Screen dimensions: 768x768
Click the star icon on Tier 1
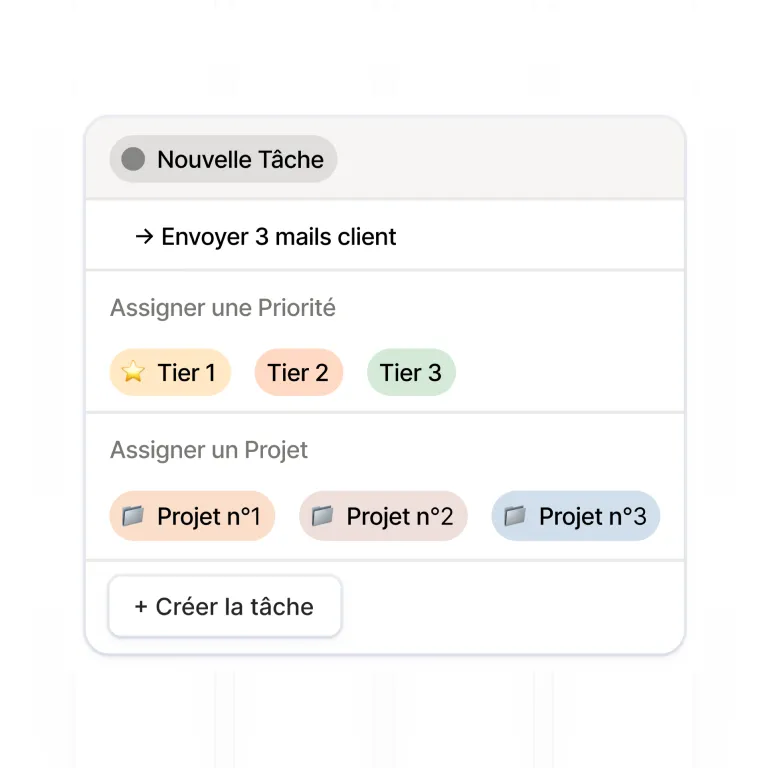point(133,371)
